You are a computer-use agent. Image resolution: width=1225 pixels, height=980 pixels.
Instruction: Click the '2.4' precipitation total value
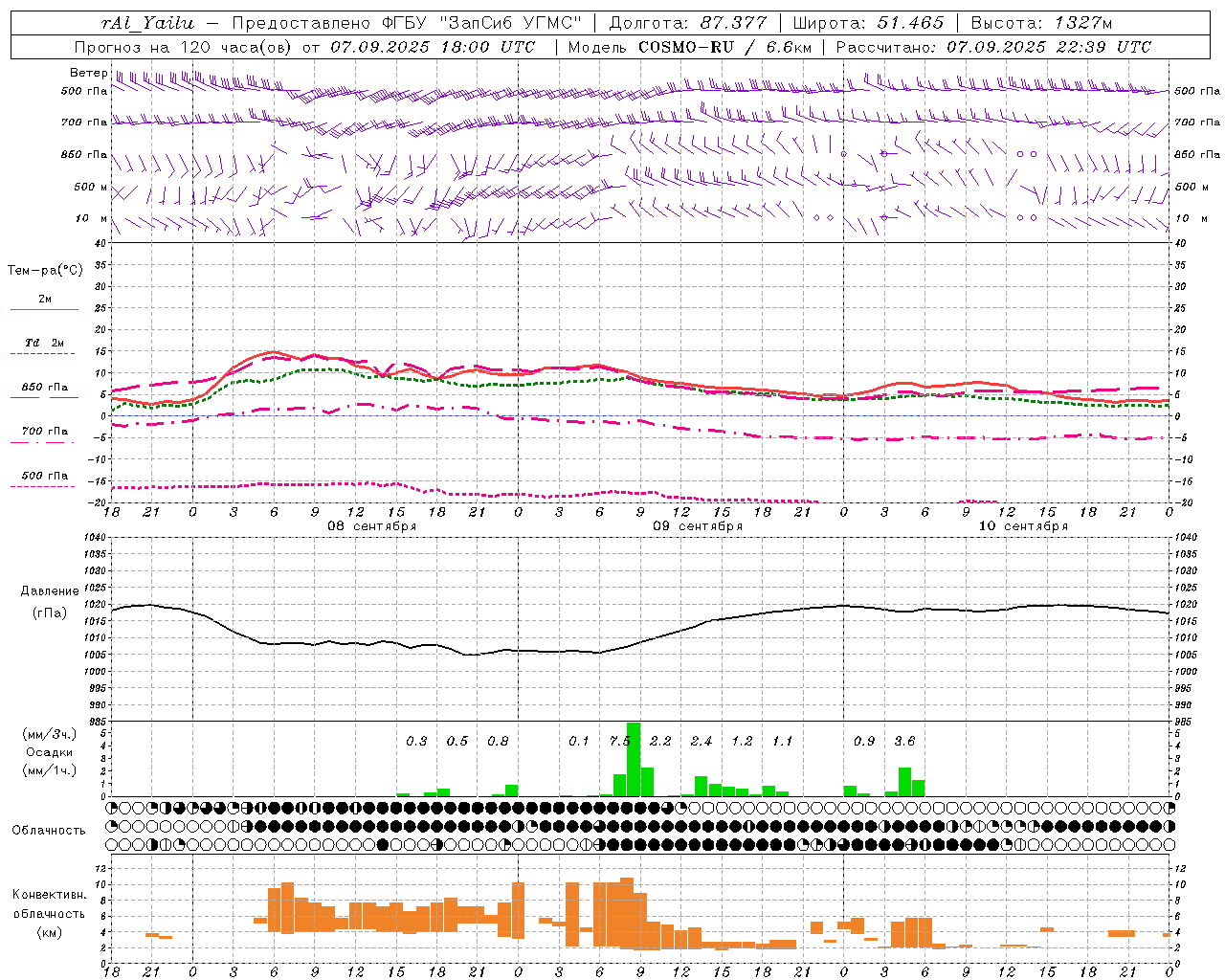(x=702, y=741)
